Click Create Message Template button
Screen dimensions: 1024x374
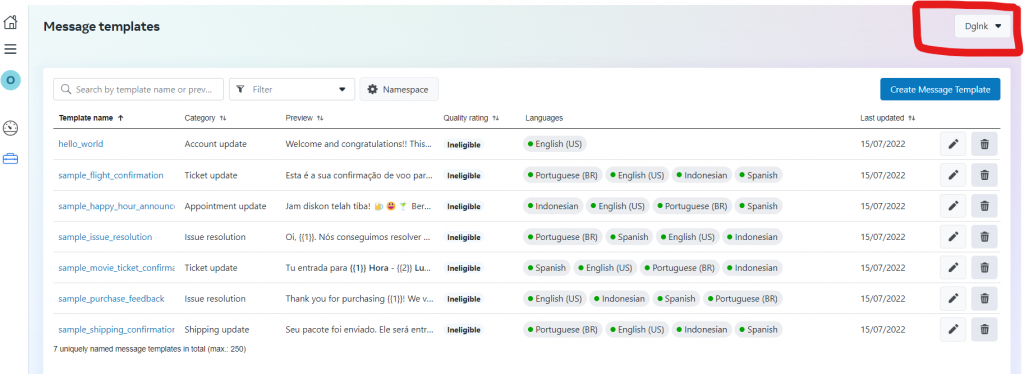coord(940,89)
